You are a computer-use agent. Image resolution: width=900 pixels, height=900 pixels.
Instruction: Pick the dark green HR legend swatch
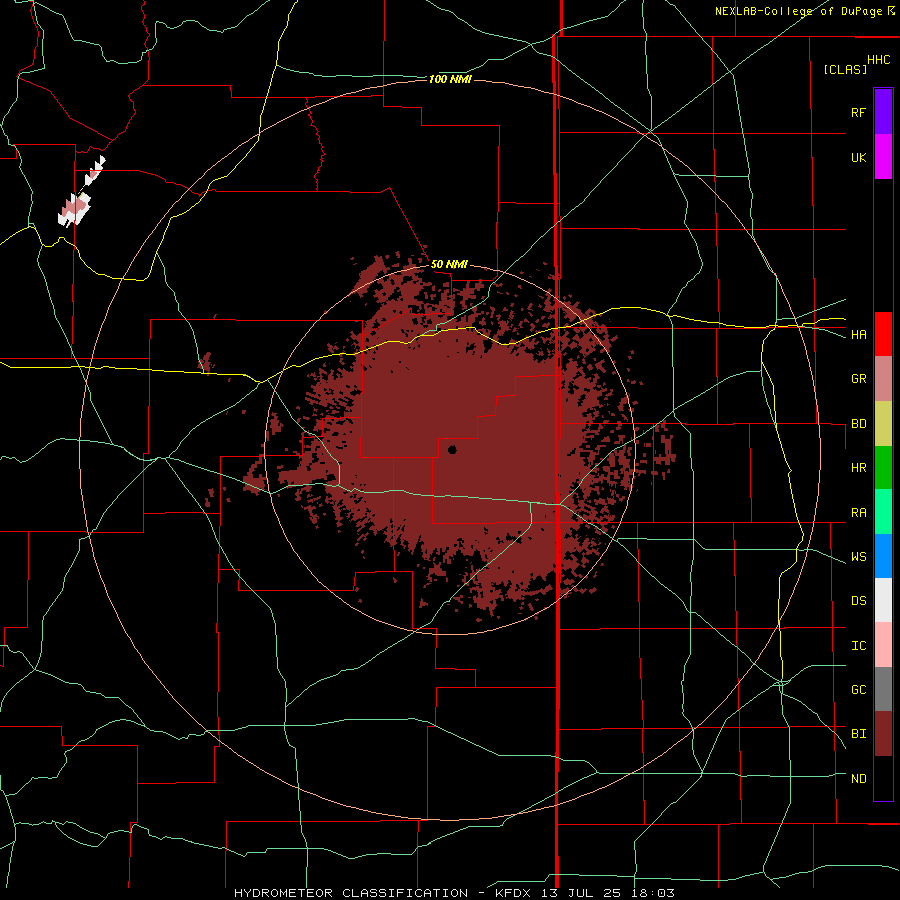click(x=883, y=468)
